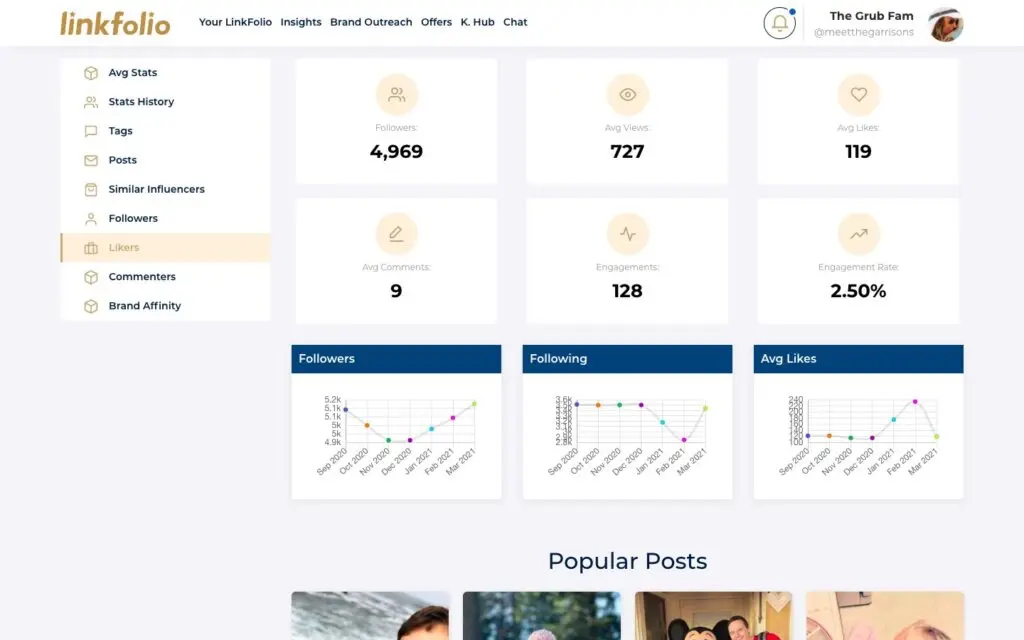This screenshot has height=640, width=1024.
Task: Select Stats History in the sidebar
Action: [x=141, y=102]
